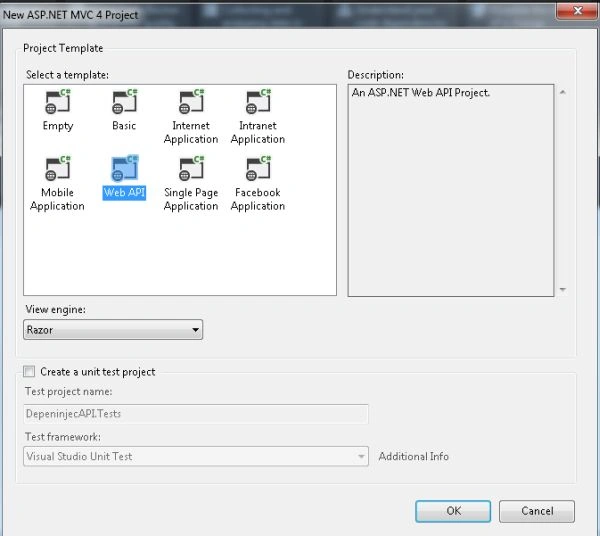Click the 'Basic' template label
Image resolution: width=600 pixels, height=536 pixels.
[x=124, y=125]
